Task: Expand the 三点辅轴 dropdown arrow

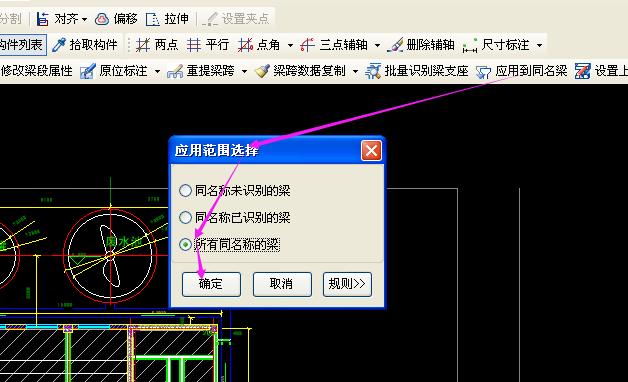Action: click(x=377, y=45)
